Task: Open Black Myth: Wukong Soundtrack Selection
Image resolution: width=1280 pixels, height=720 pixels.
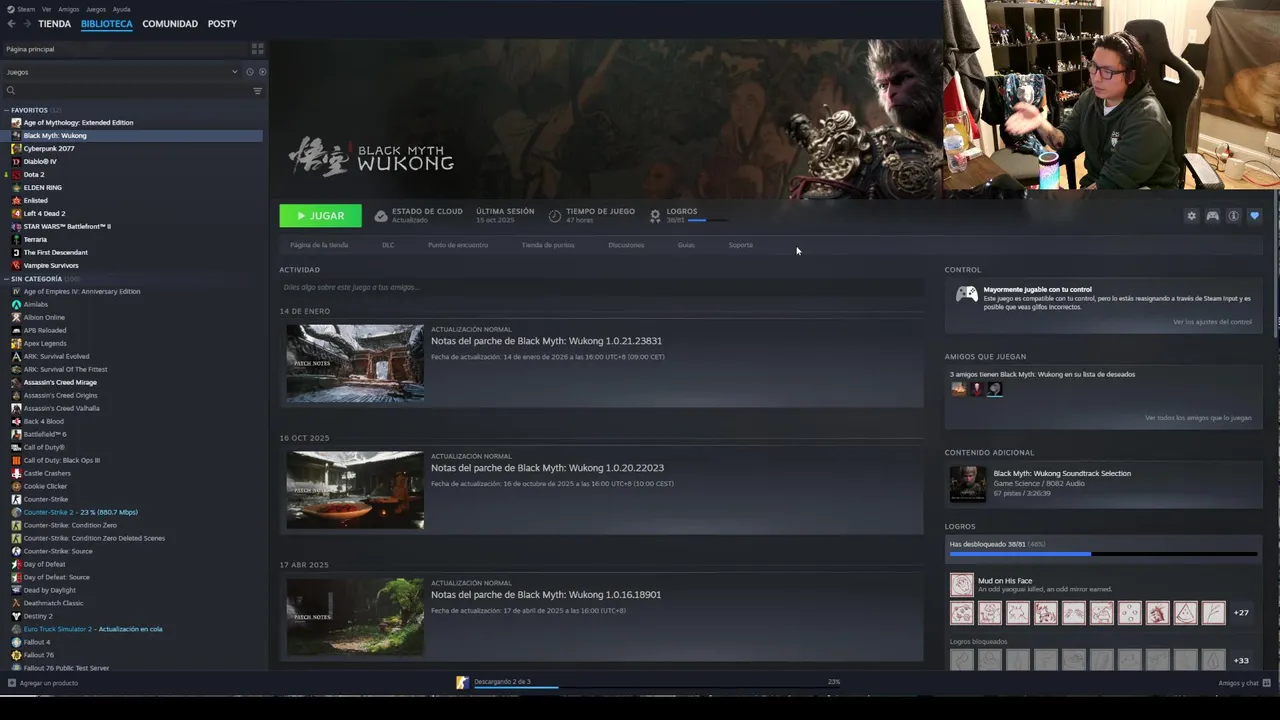Action: point(1062,473)
